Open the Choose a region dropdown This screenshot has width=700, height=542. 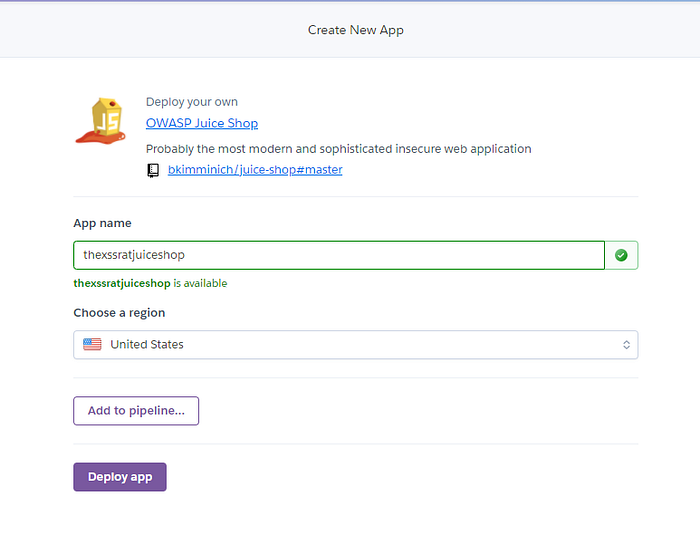point(355,345)
